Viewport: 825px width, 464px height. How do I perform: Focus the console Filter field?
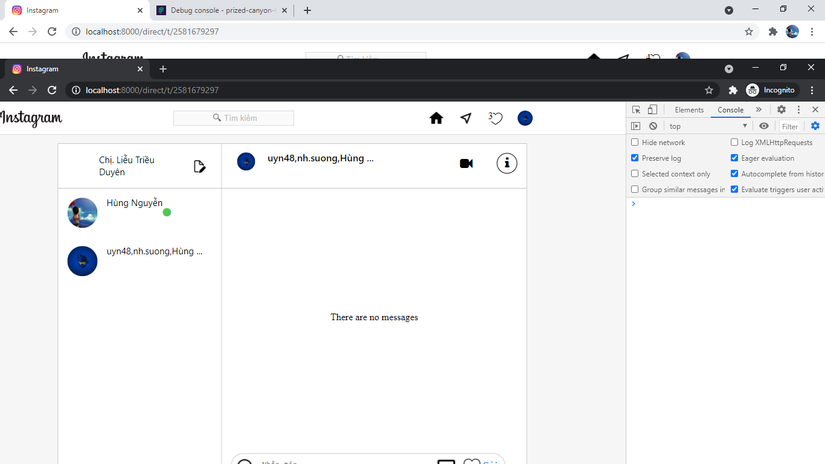click(x=790, y=126)
